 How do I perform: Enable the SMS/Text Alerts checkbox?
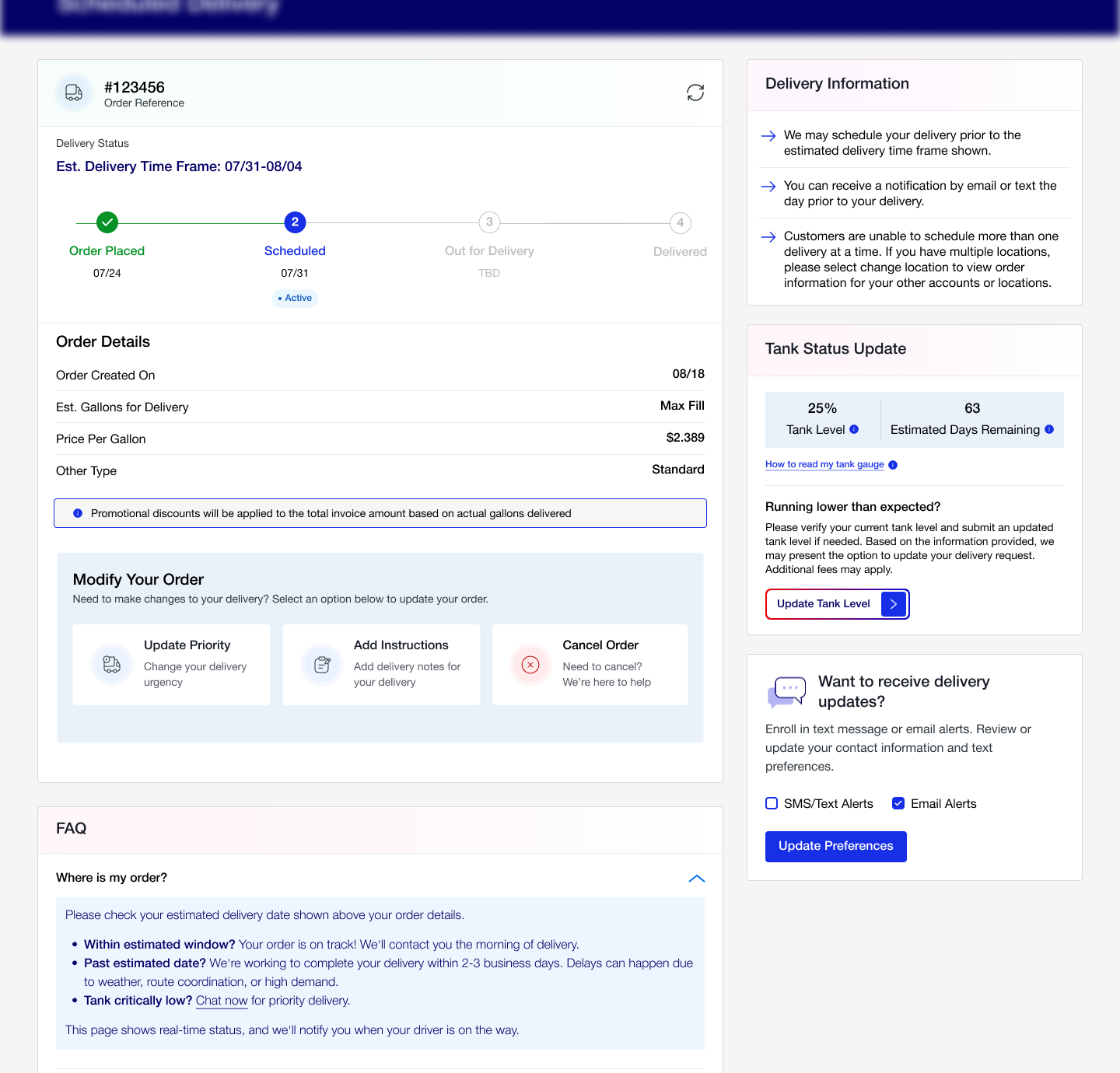click(x=772, y=803)
